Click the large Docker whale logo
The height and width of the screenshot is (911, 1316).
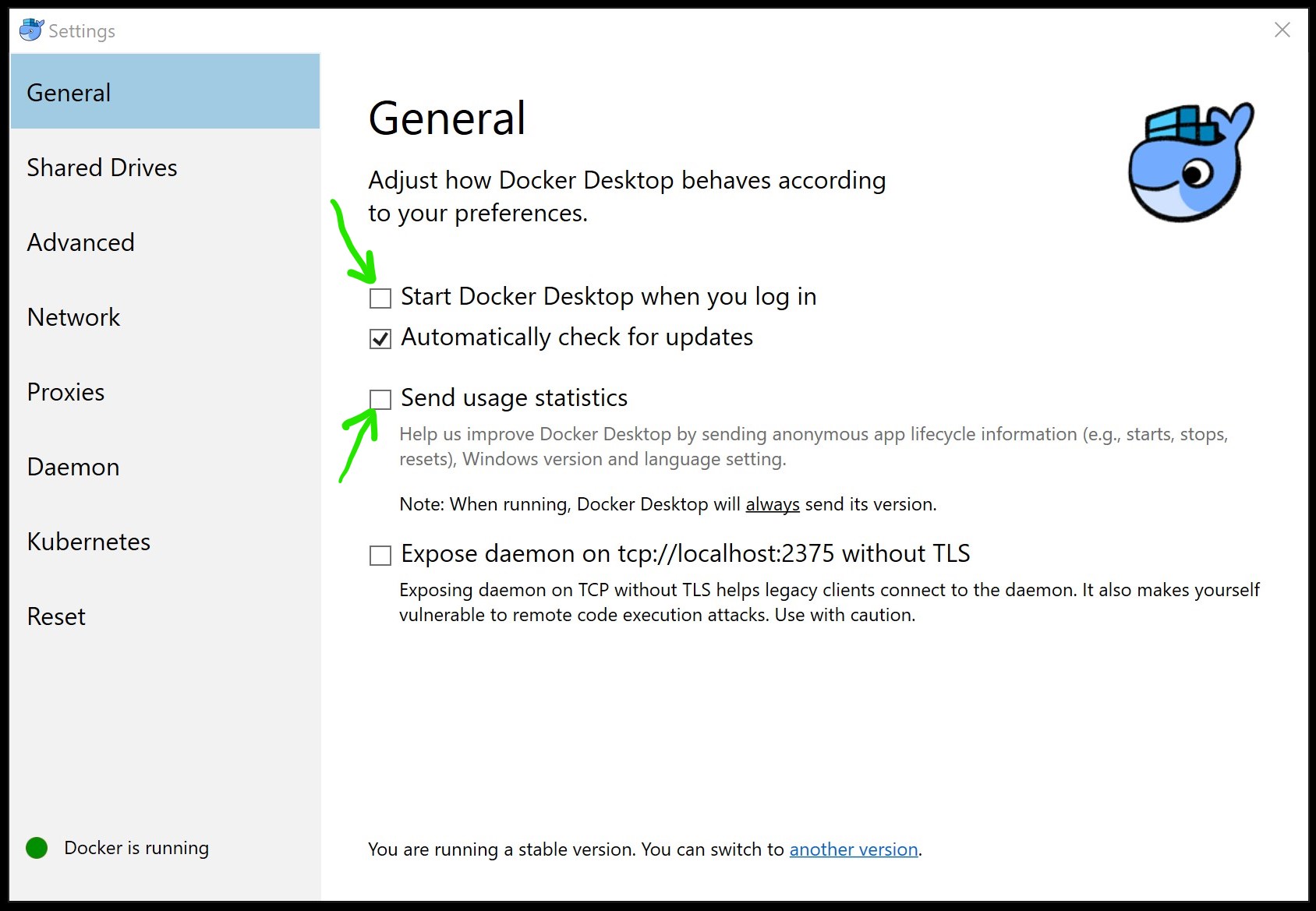(x=1191, y=162)
